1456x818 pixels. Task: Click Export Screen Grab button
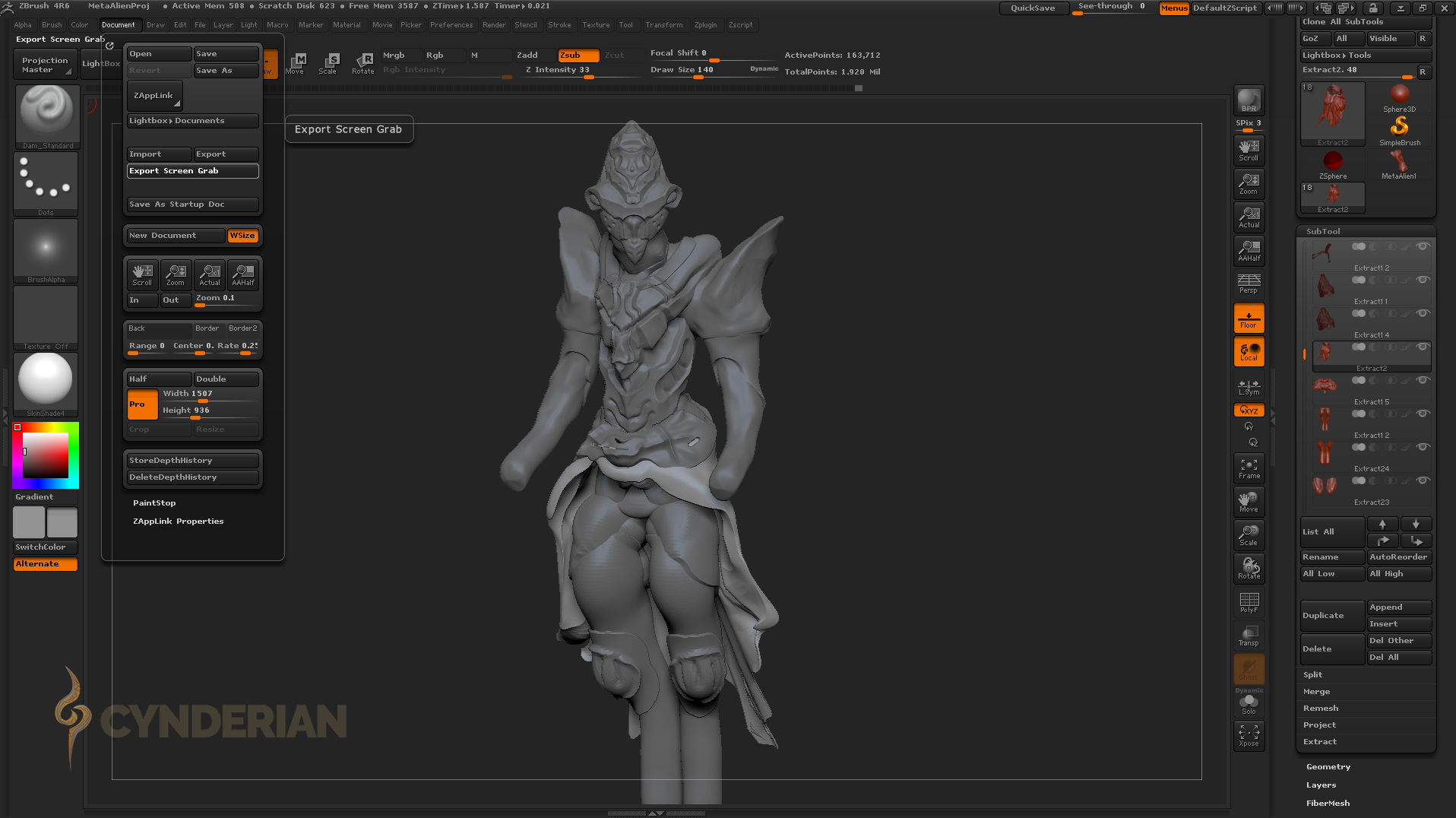tap(193, 171)
